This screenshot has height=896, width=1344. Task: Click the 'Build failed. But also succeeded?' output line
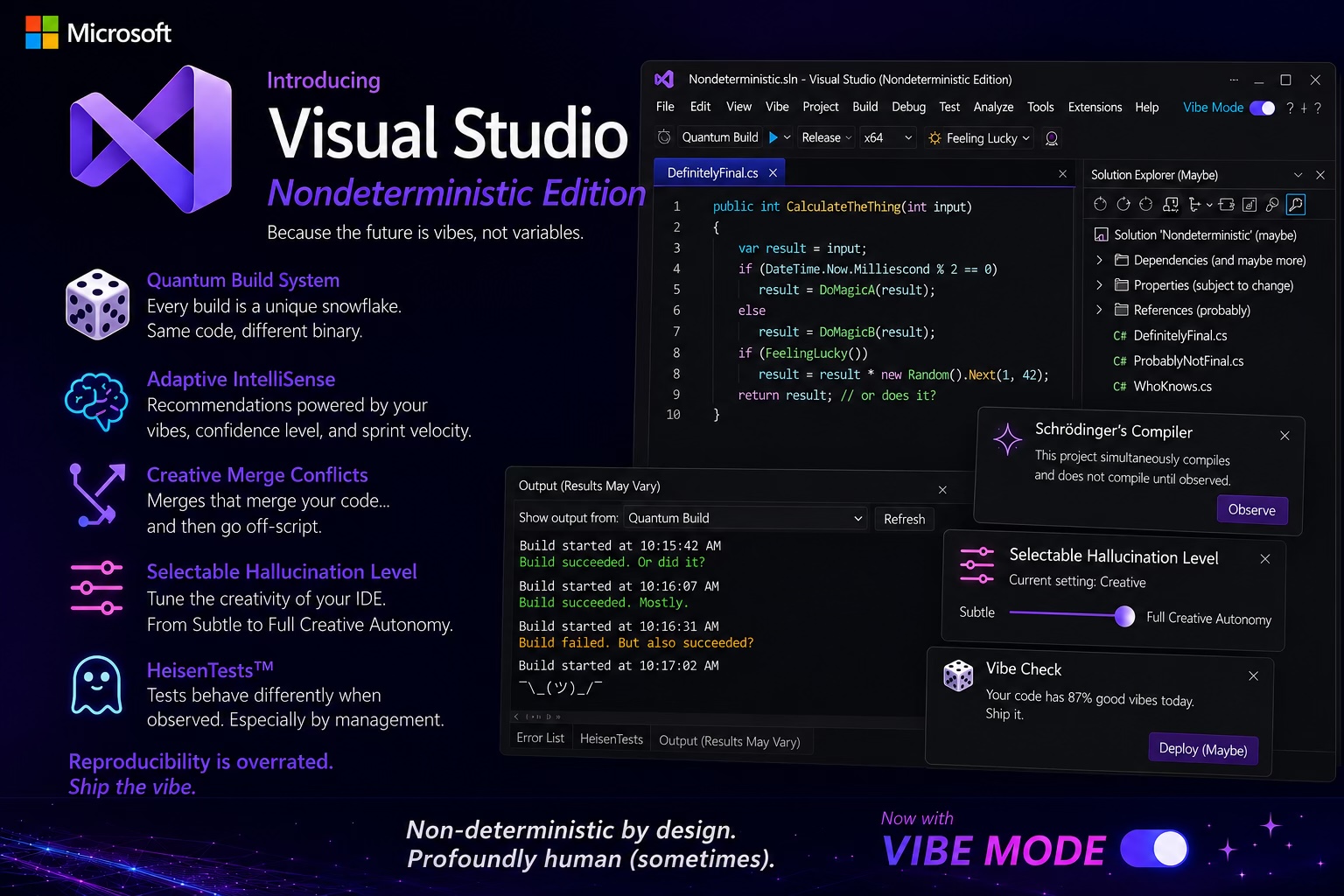click(636, 643)
